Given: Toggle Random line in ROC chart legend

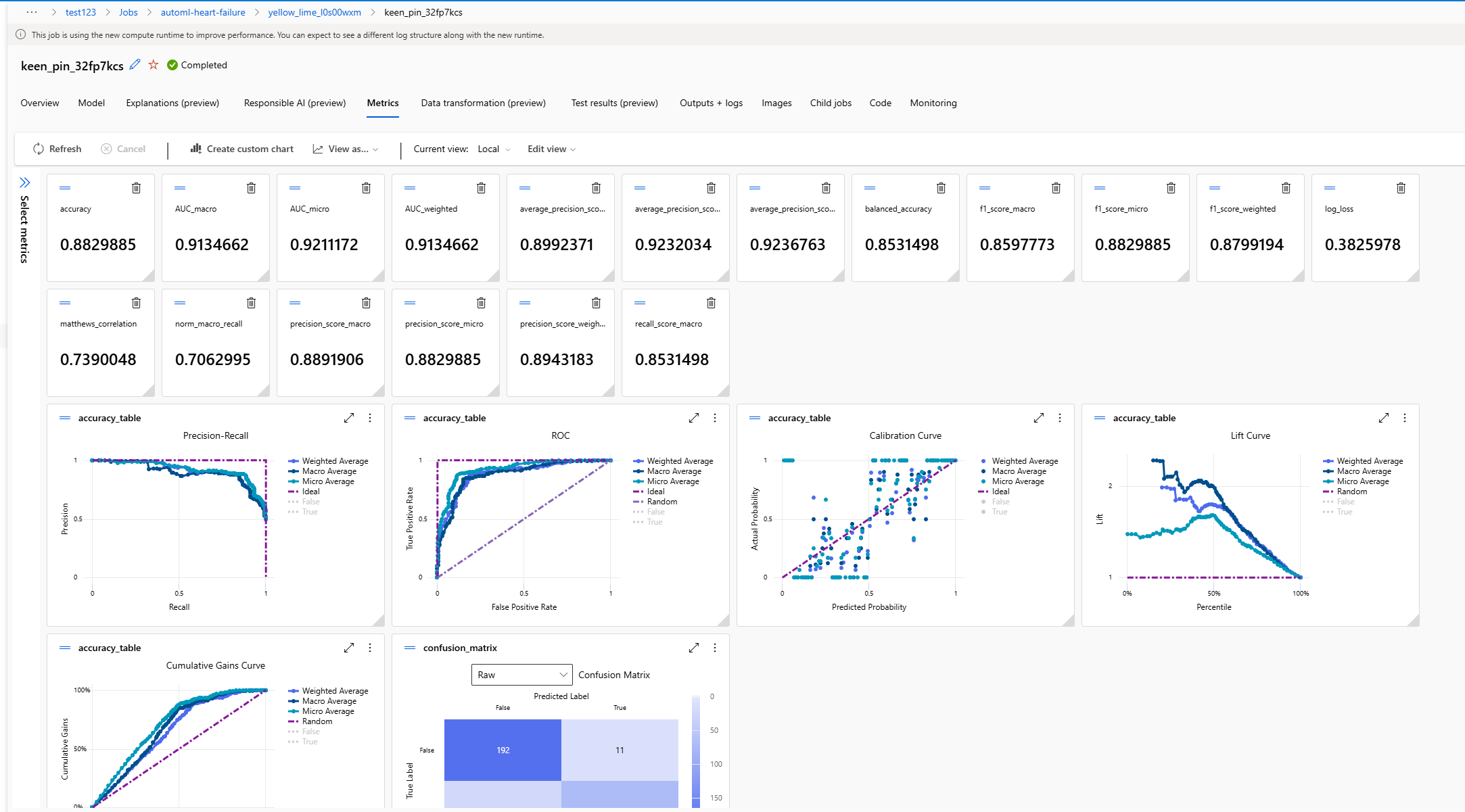Looking at the screenshot, I should [661, 502].
